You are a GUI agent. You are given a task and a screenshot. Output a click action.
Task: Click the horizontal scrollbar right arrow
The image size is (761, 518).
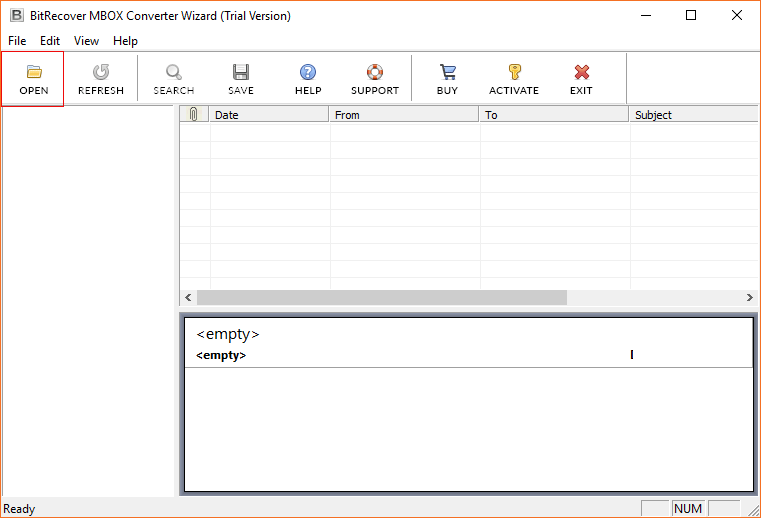tap(749, 297)
